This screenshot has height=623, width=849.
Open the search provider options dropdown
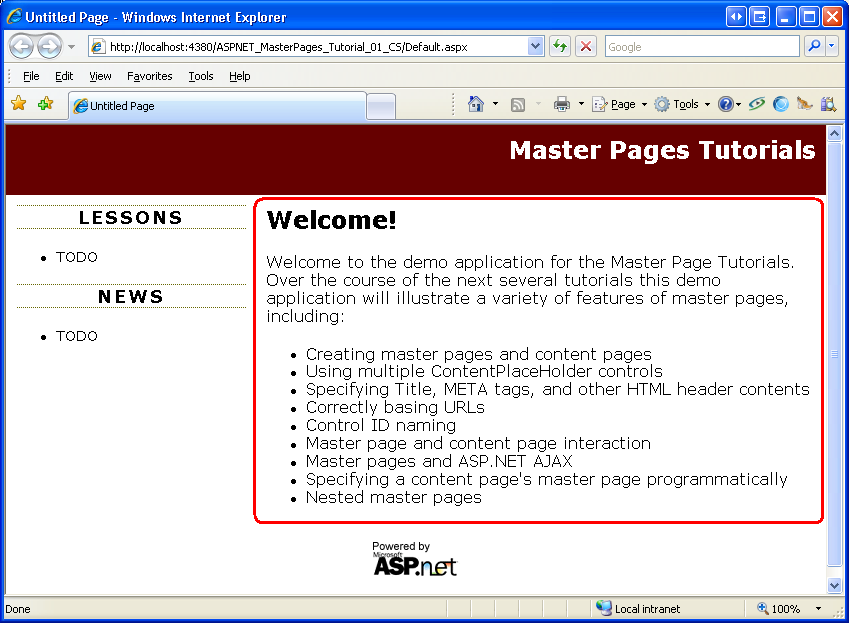[832, 47]
